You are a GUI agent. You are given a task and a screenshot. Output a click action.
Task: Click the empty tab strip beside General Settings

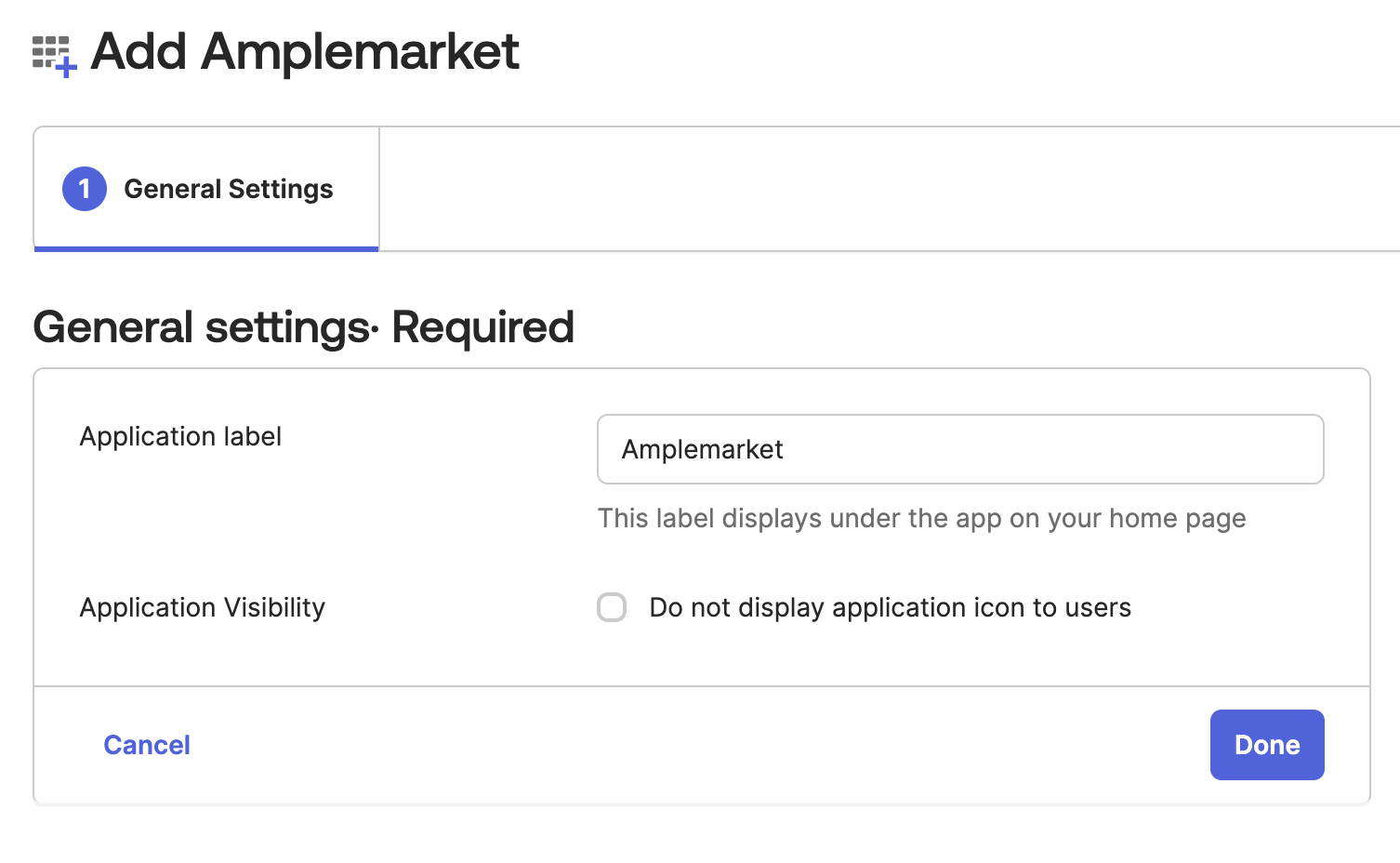pos(883,189)
